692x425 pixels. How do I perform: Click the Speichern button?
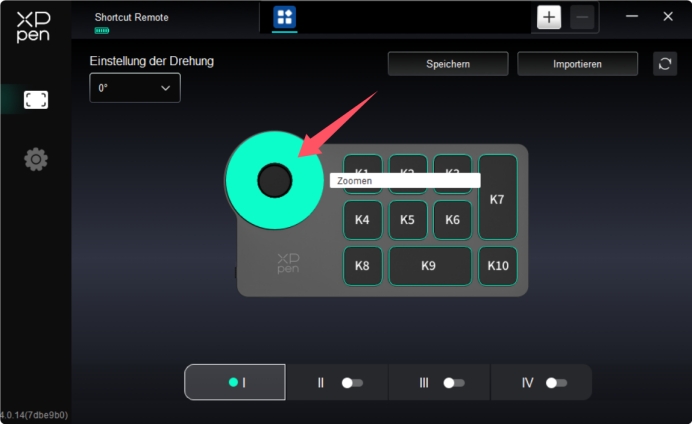(448, 64)
